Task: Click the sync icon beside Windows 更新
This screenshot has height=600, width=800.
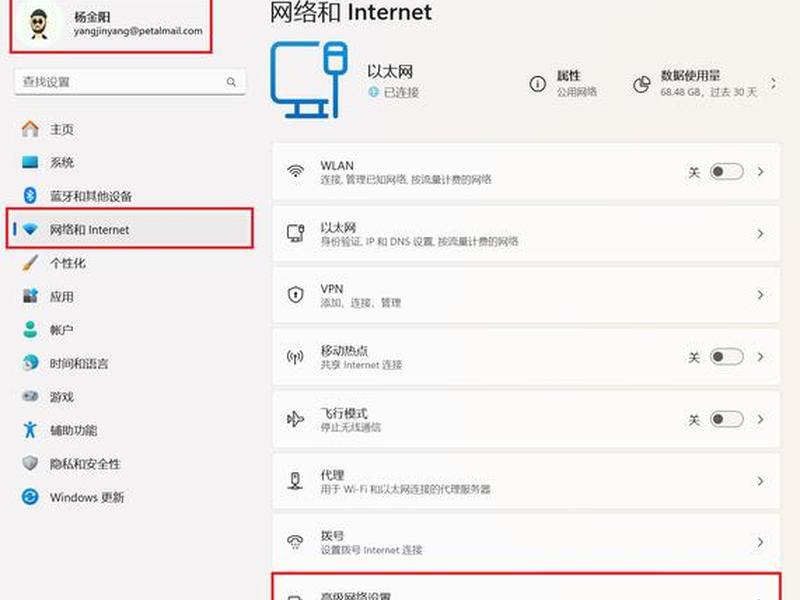Action: (30, 496)
